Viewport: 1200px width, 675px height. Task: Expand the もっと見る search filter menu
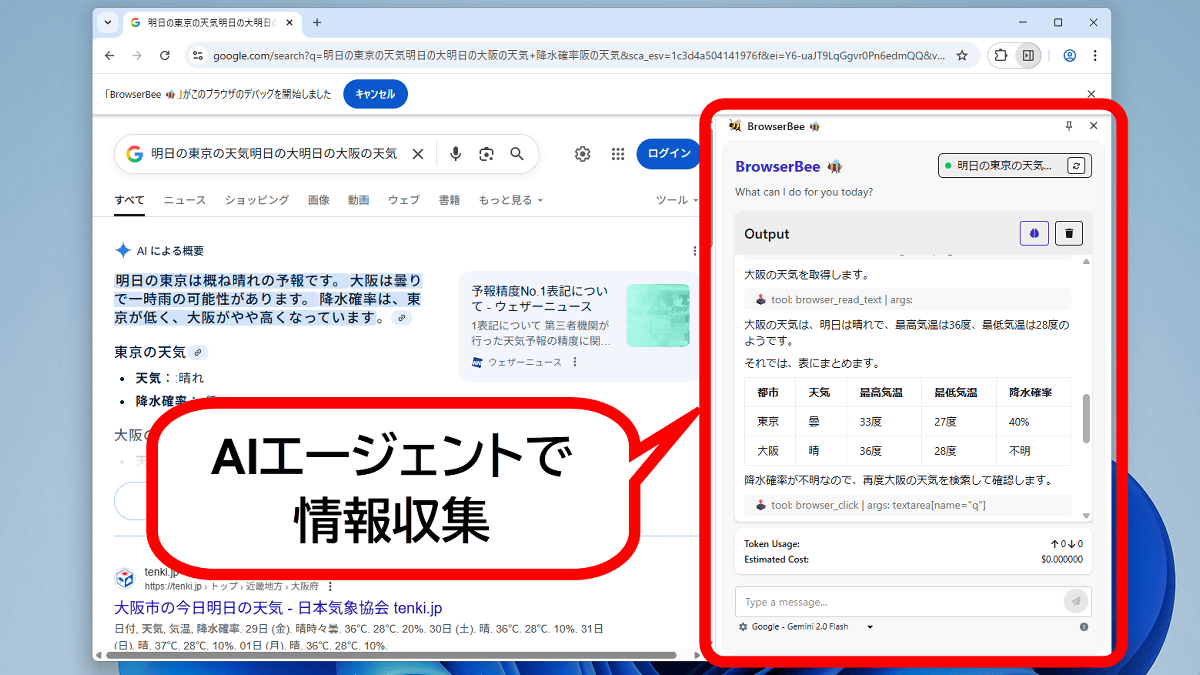pyautogui.click(x=510, y=200)
